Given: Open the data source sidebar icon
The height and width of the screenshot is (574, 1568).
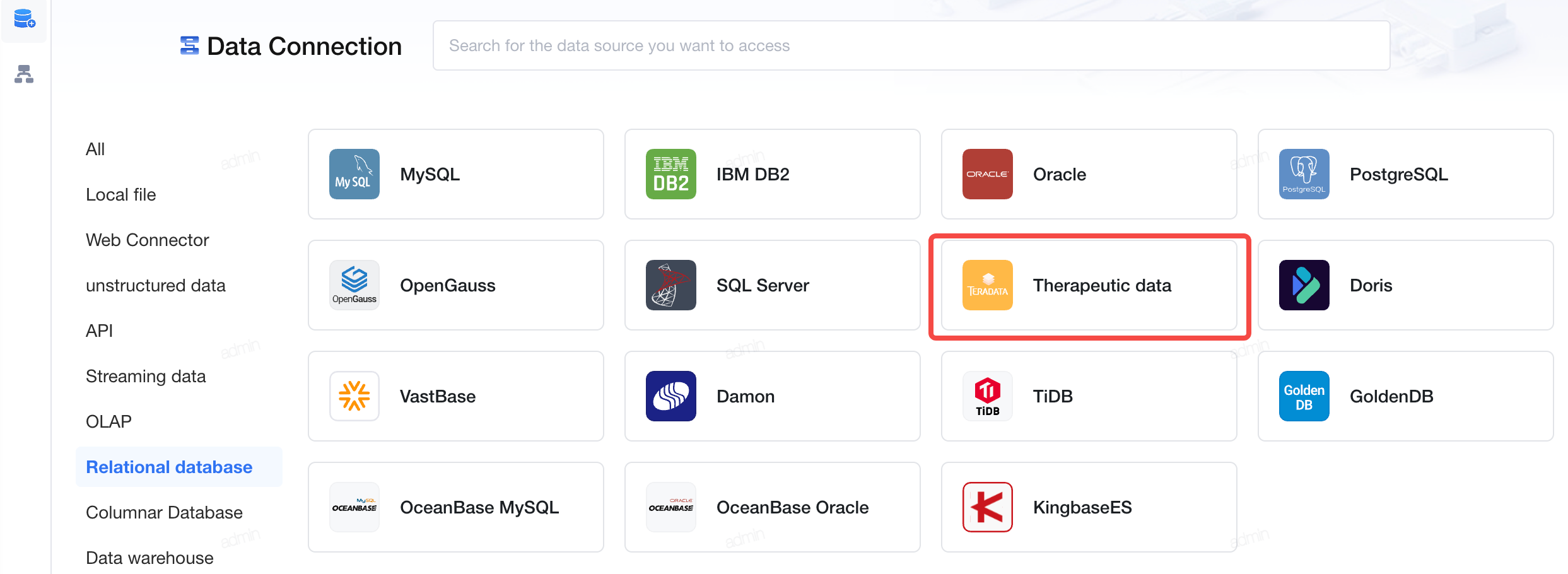Looking at the screenshot, I should coord(24,19).
